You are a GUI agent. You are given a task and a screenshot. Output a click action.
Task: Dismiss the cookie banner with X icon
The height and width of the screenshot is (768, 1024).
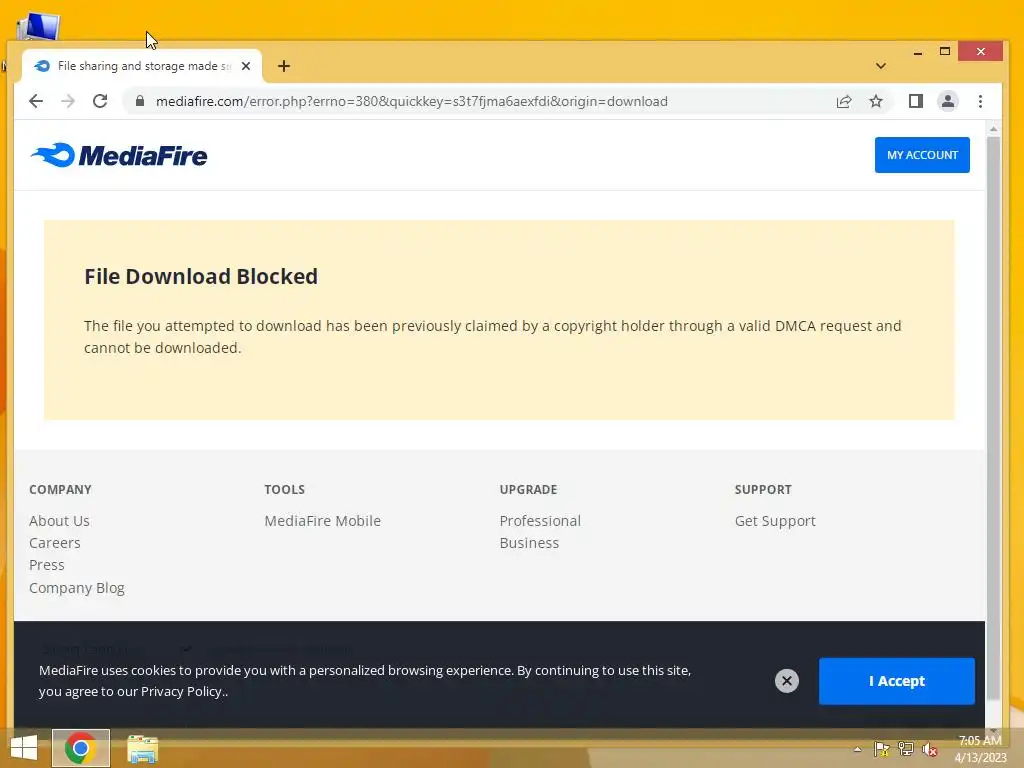pos(787,681)
